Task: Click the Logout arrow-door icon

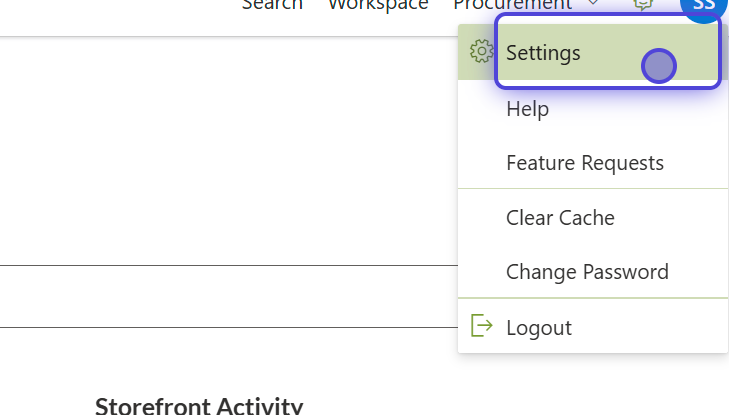Action: [x=482, y=325]
